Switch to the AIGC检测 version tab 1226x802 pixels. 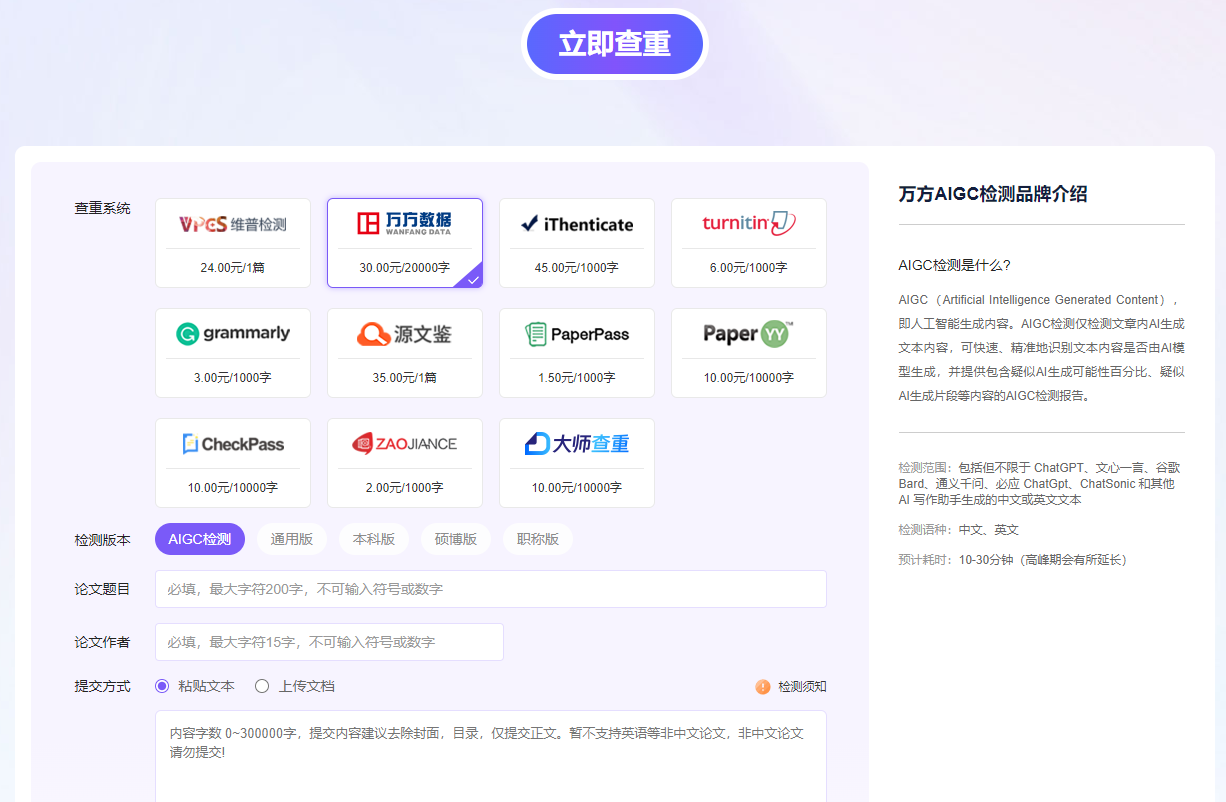pyautogui.click(x=200, y=539)
